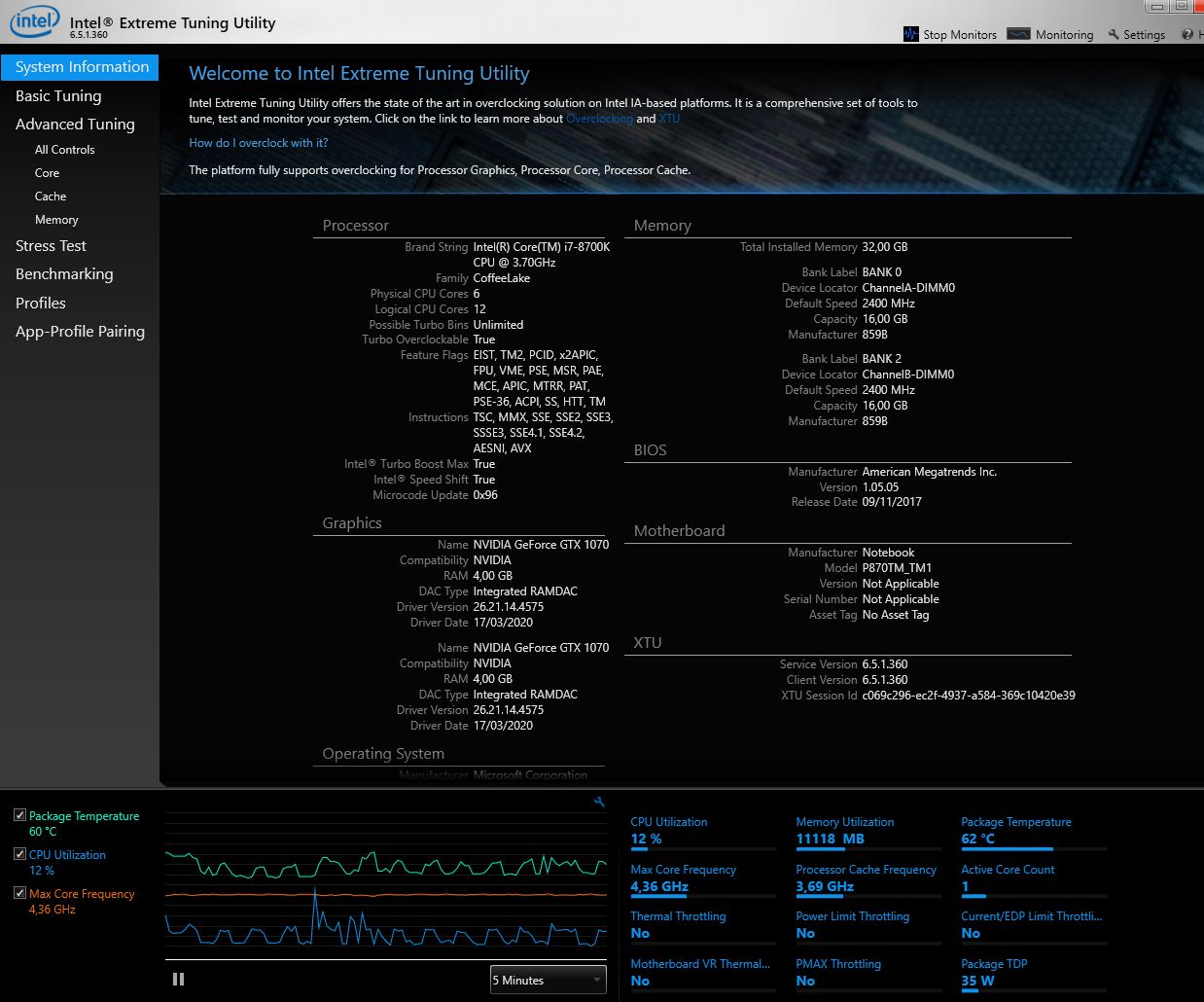The width and height of the screenshot is (1204, 1002).
Task: Click the Intel logo in the title bar
Action: click(x=34, y=21)
